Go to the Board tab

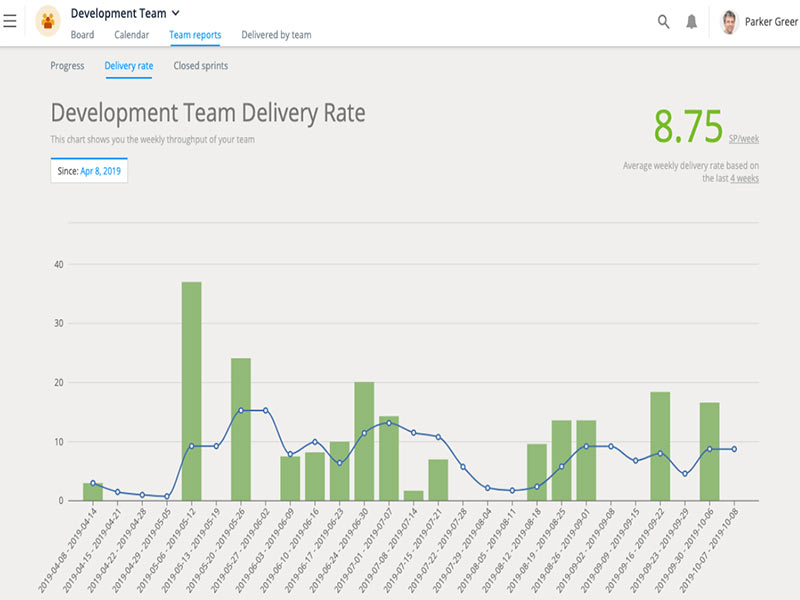tap(82, 35)
